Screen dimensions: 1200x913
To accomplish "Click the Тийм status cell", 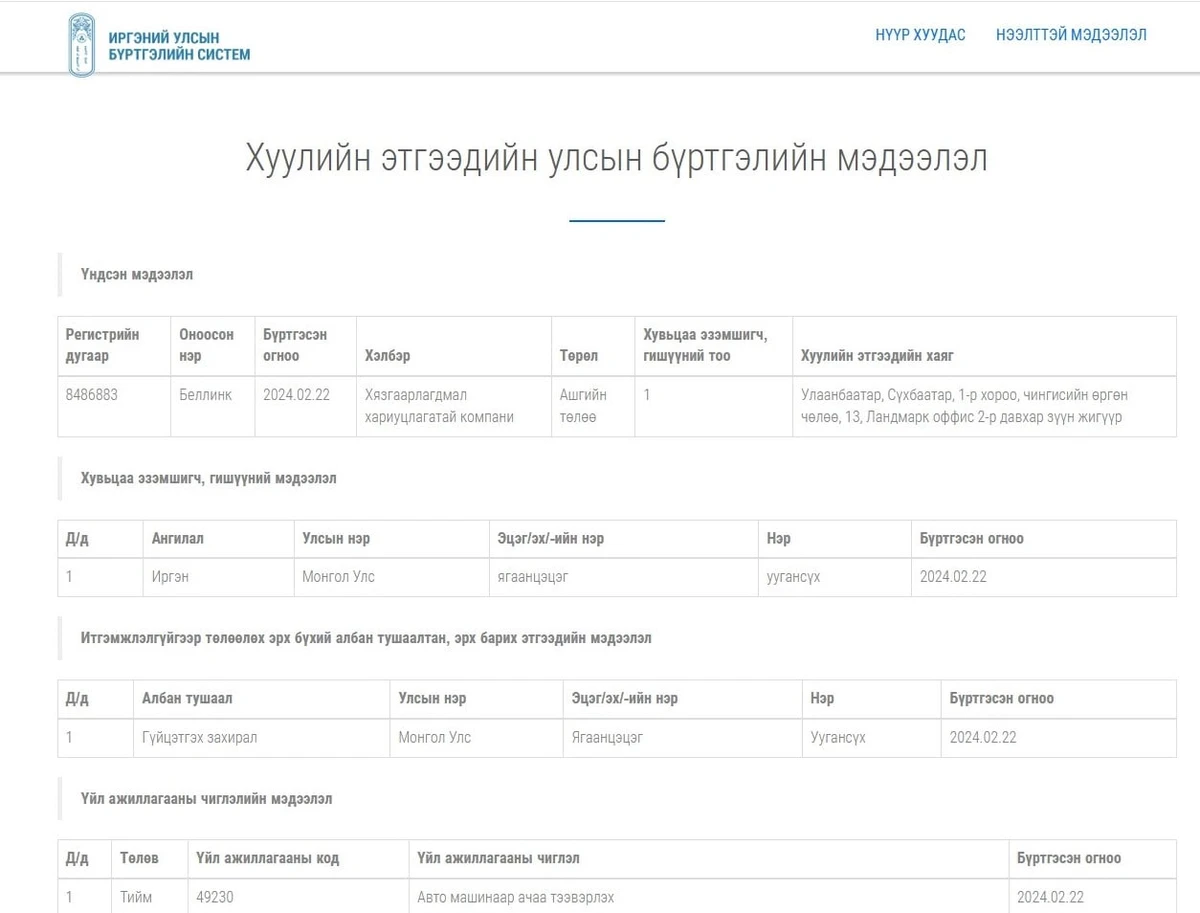I will 136,897.
